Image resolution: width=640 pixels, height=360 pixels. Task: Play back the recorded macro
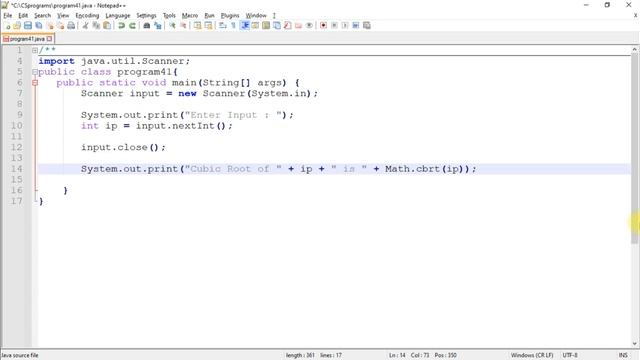point(345,26)
